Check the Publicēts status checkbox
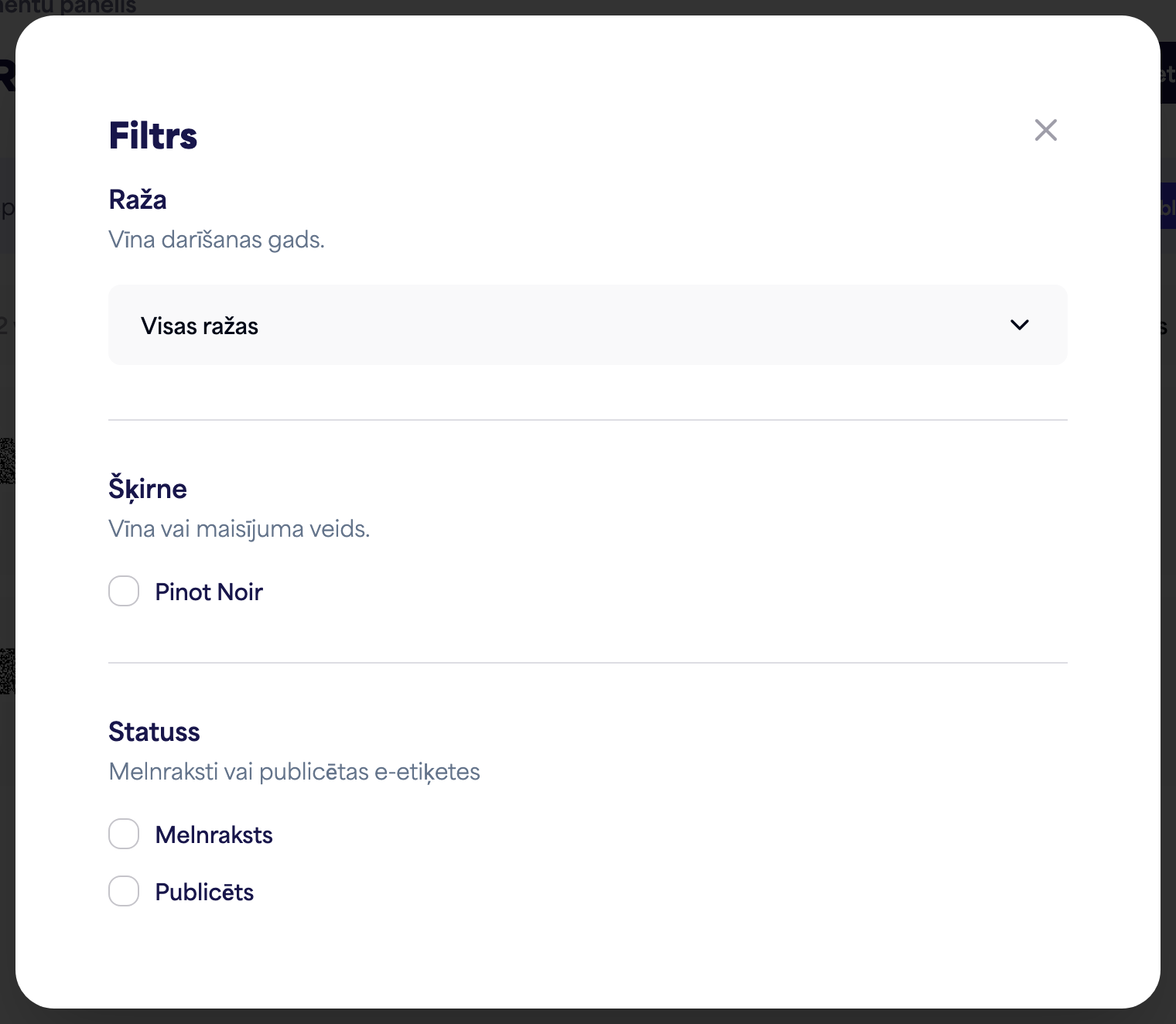 coord(124,891)
